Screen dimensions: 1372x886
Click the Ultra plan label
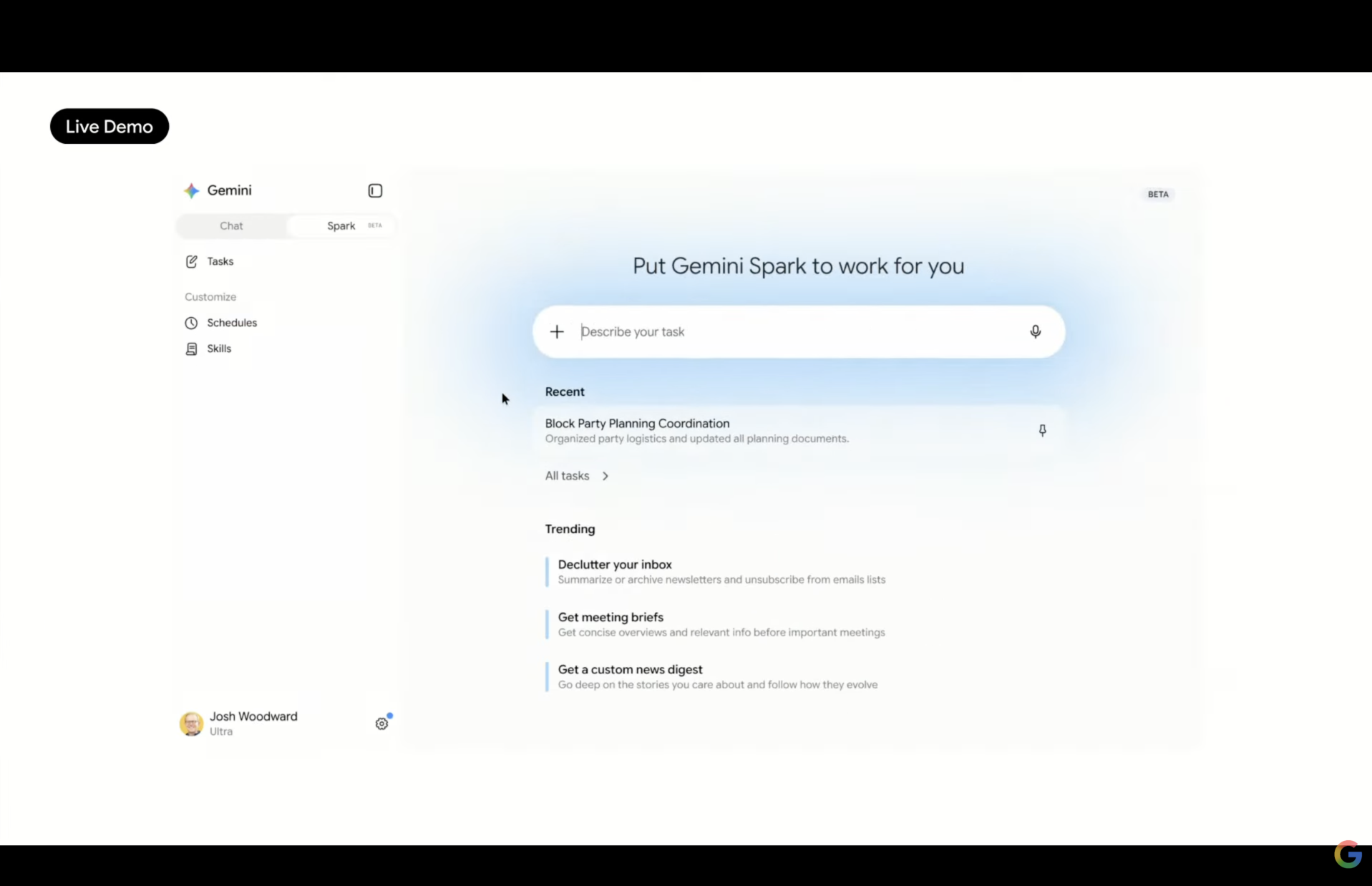(221, 731)
